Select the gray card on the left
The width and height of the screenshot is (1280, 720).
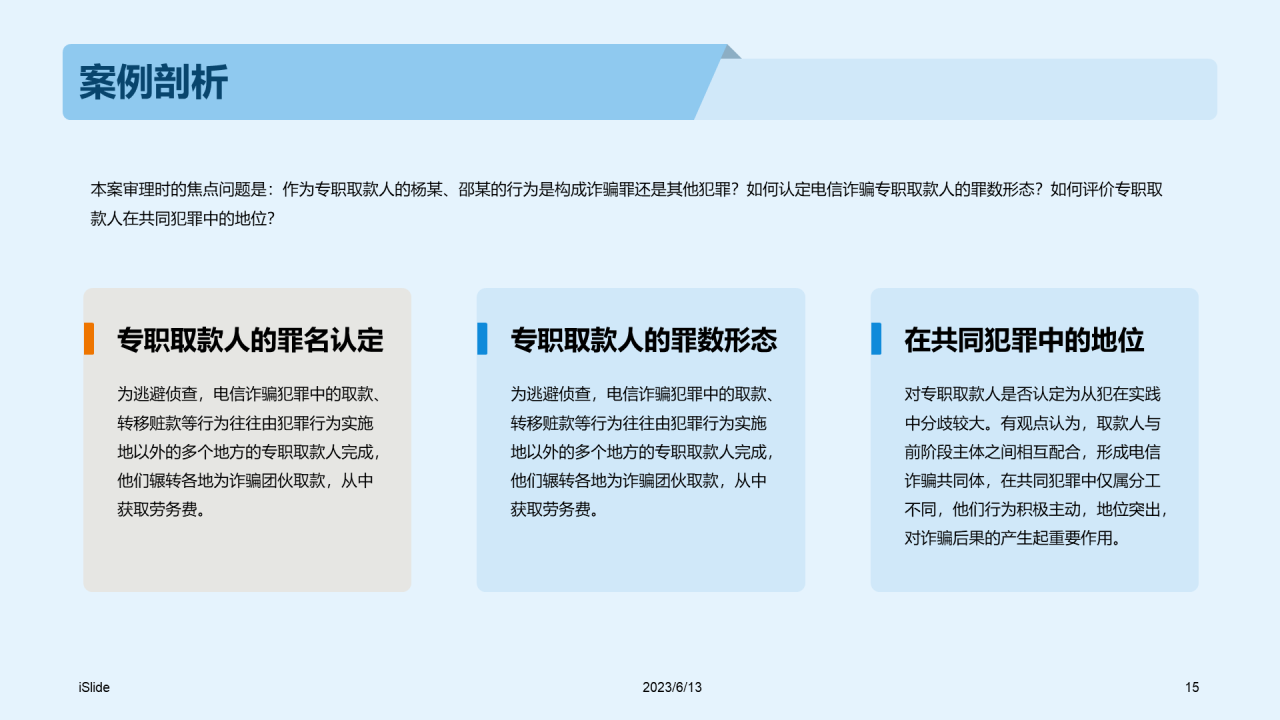[x=246, y=440]
